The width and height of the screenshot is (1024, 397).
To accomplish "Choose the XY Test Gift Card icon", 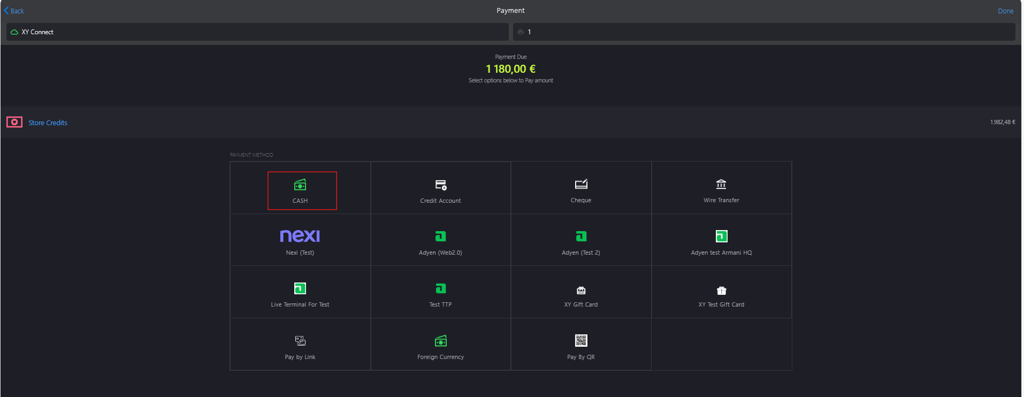I will (x=722, y=290).
